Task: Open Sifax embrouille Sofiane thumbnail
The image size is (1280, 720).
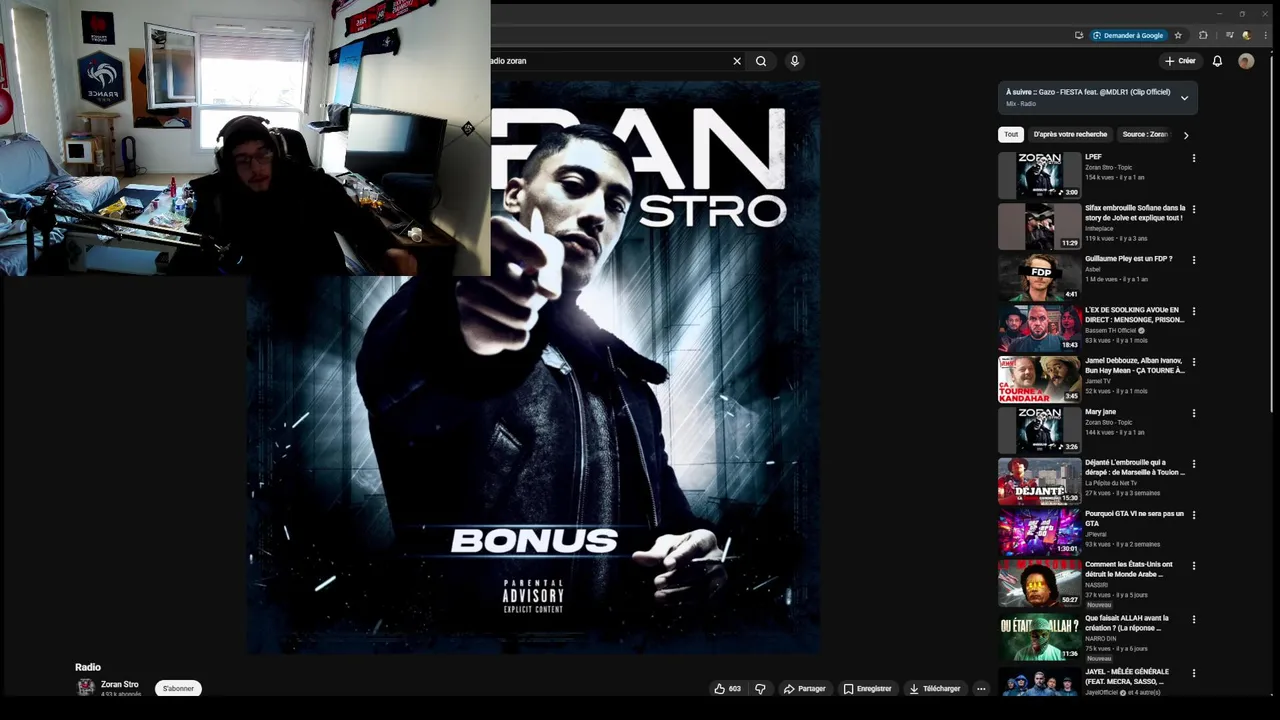Action: [x=1039, y=226]
